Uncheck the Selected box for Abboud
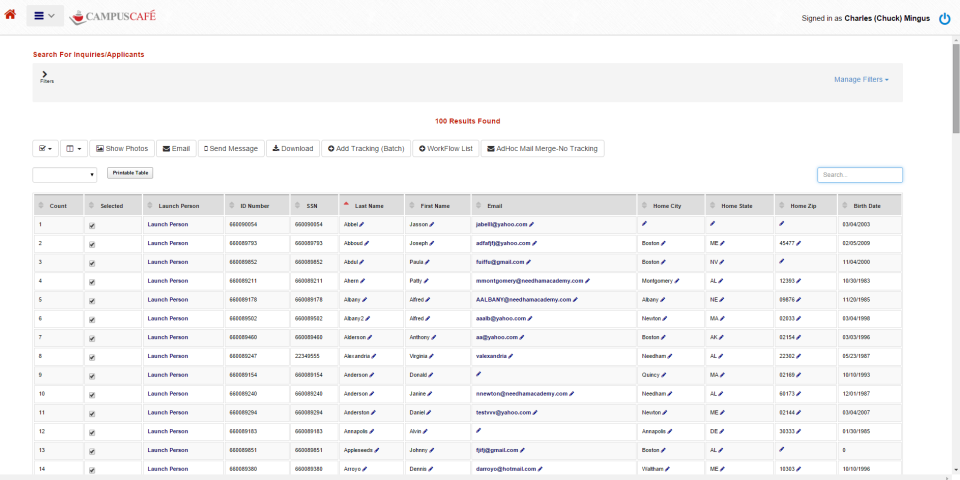This screenshot has width=960, height=480. point(92,244)
